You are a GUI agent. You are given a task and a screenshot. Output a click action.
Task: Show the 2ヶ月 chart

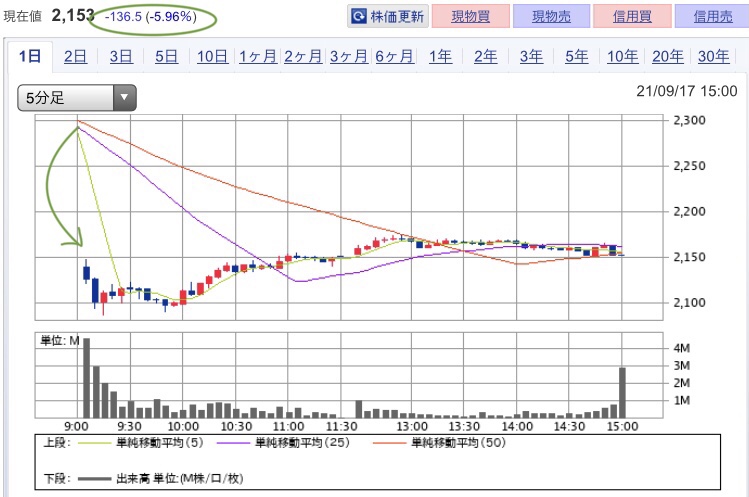[x=303, y=56]
